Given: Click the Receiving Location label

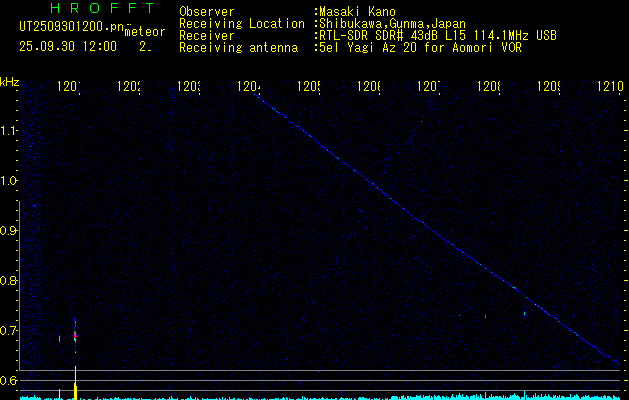Looking at the screenshot, I should (x=242, y=24).
